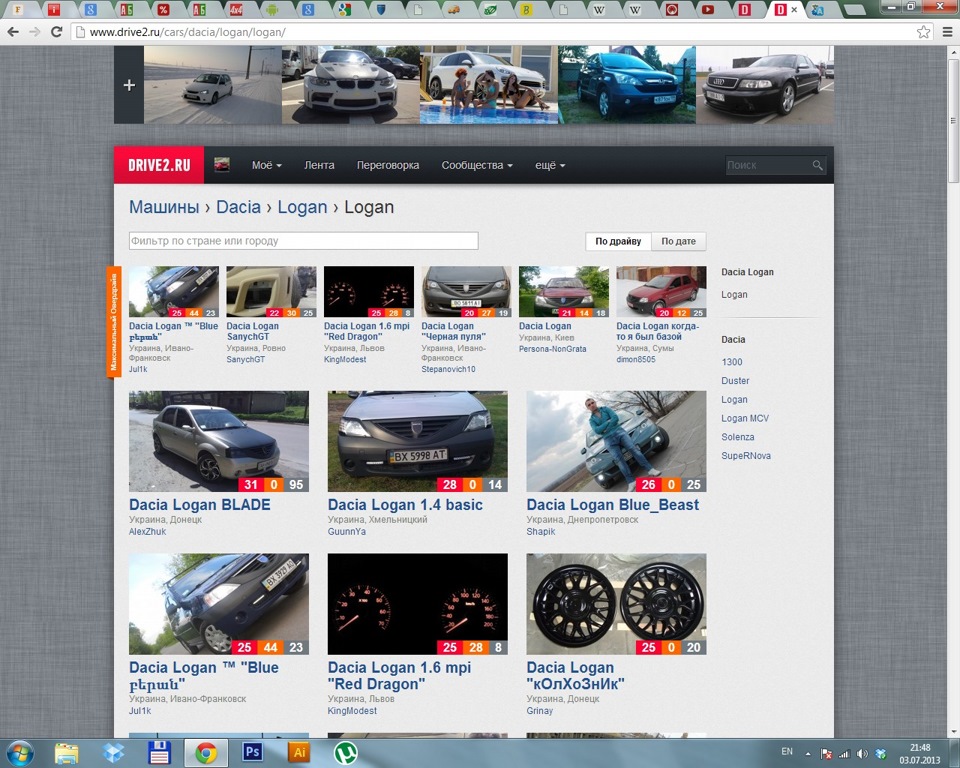
Task: Open the SupeRNova link in the sidebar
Action: [x=746, y=456]
